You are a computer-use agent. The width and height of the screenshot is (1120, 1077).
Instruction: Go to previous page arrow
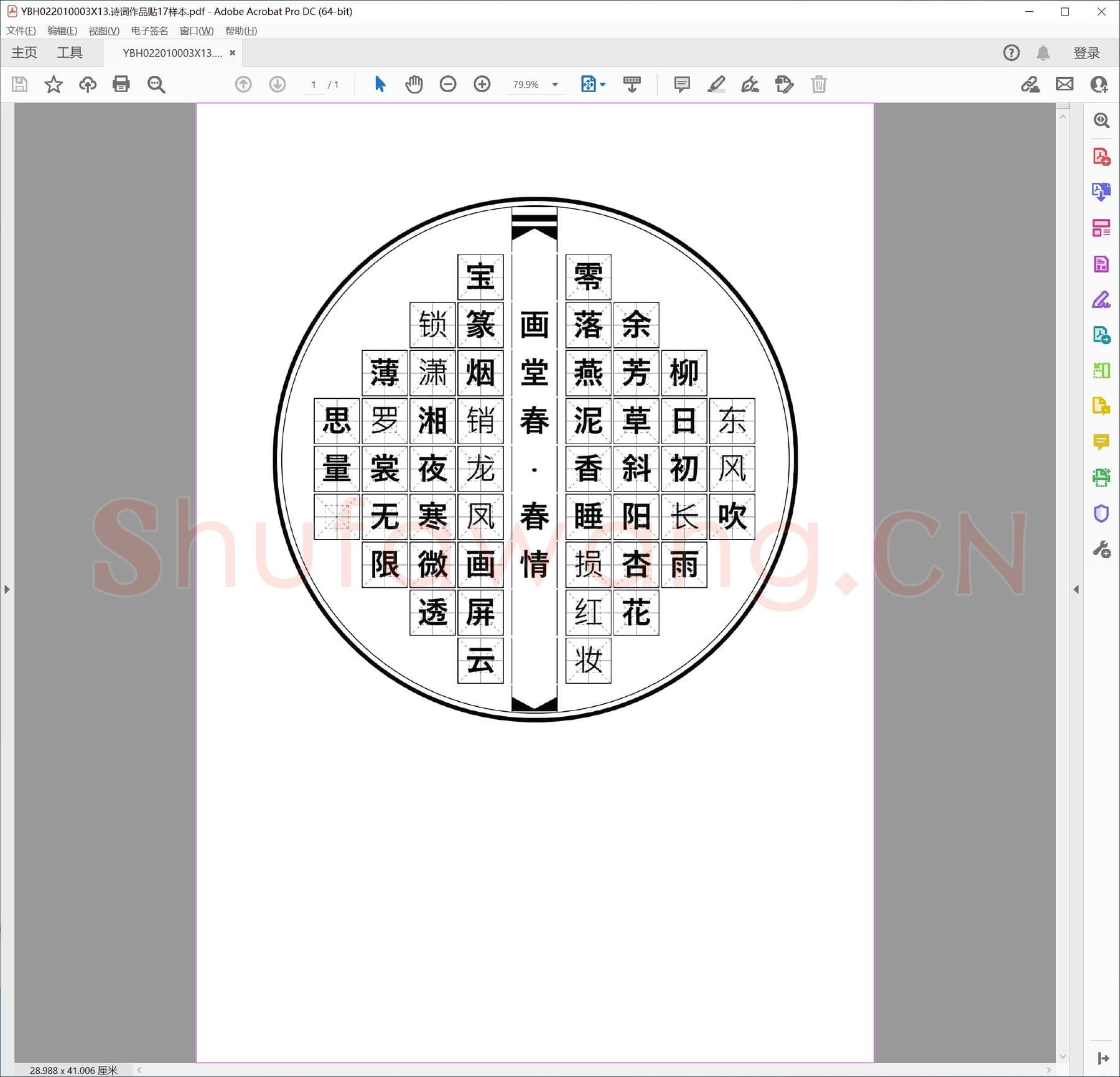(x=243, y=84)
